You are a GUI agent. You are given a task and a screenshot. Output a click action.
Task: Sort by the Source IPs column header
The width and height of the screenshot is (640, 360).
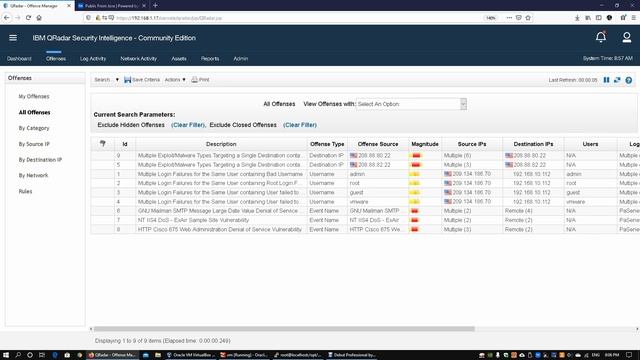[x=472, y=144]
